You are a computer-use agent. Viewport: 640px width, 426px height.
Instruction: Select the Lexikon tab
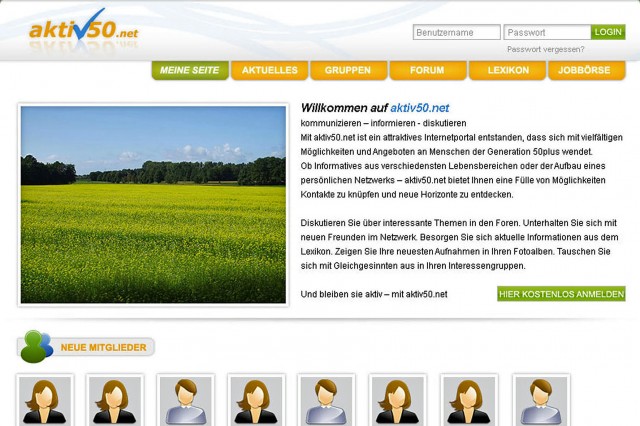[x=507, y=71]
